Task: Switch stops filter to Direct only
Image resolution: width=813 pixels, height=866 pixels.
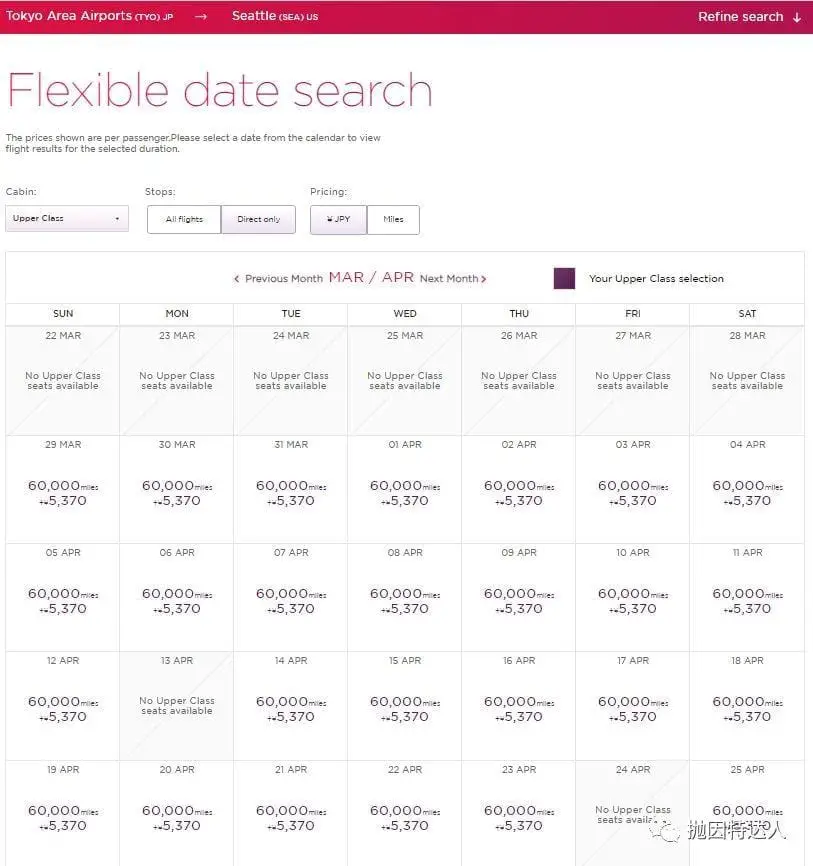Action: tap(258, 219)
